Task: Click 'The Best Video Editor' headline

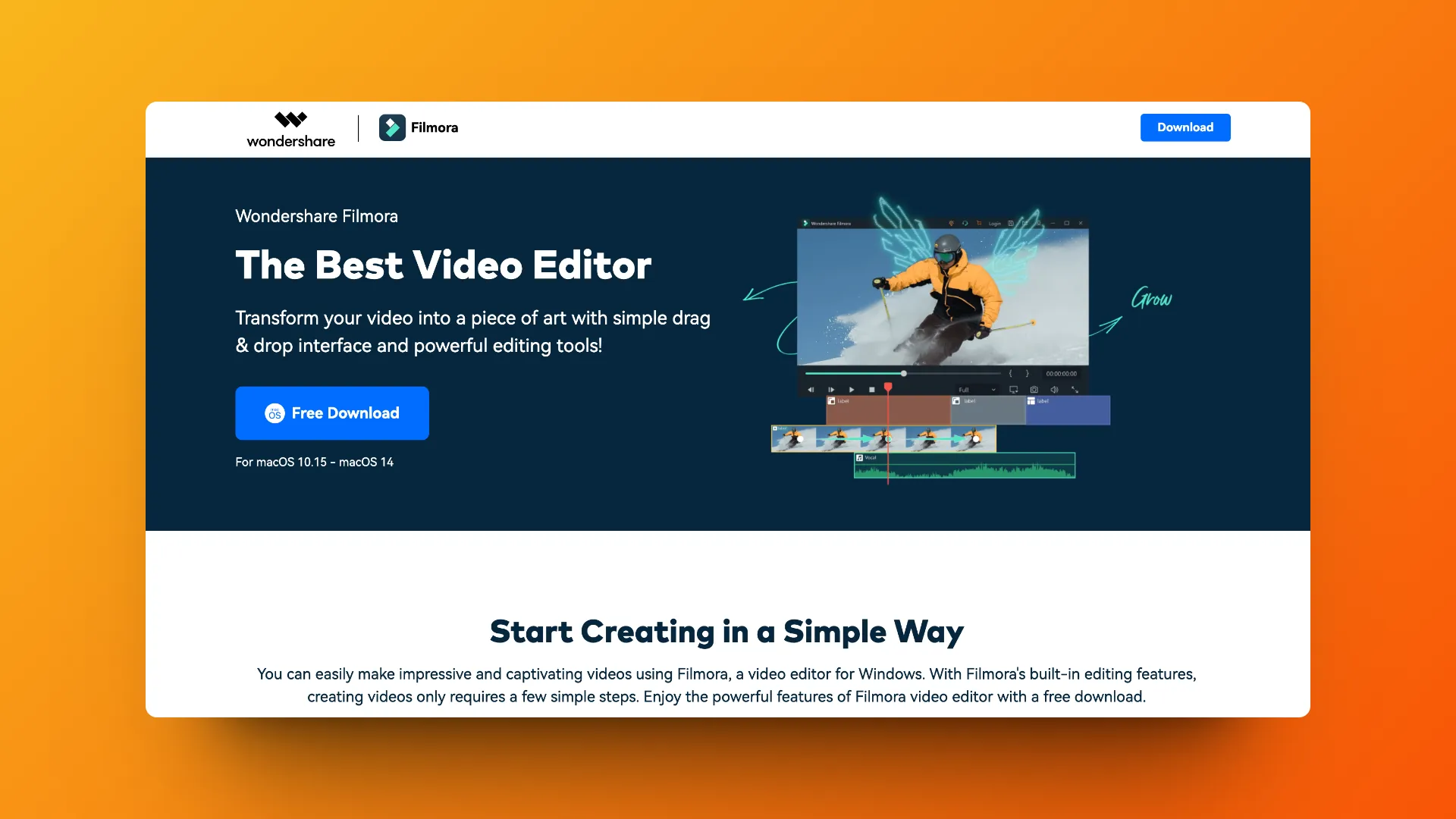Action: [444, 265]
